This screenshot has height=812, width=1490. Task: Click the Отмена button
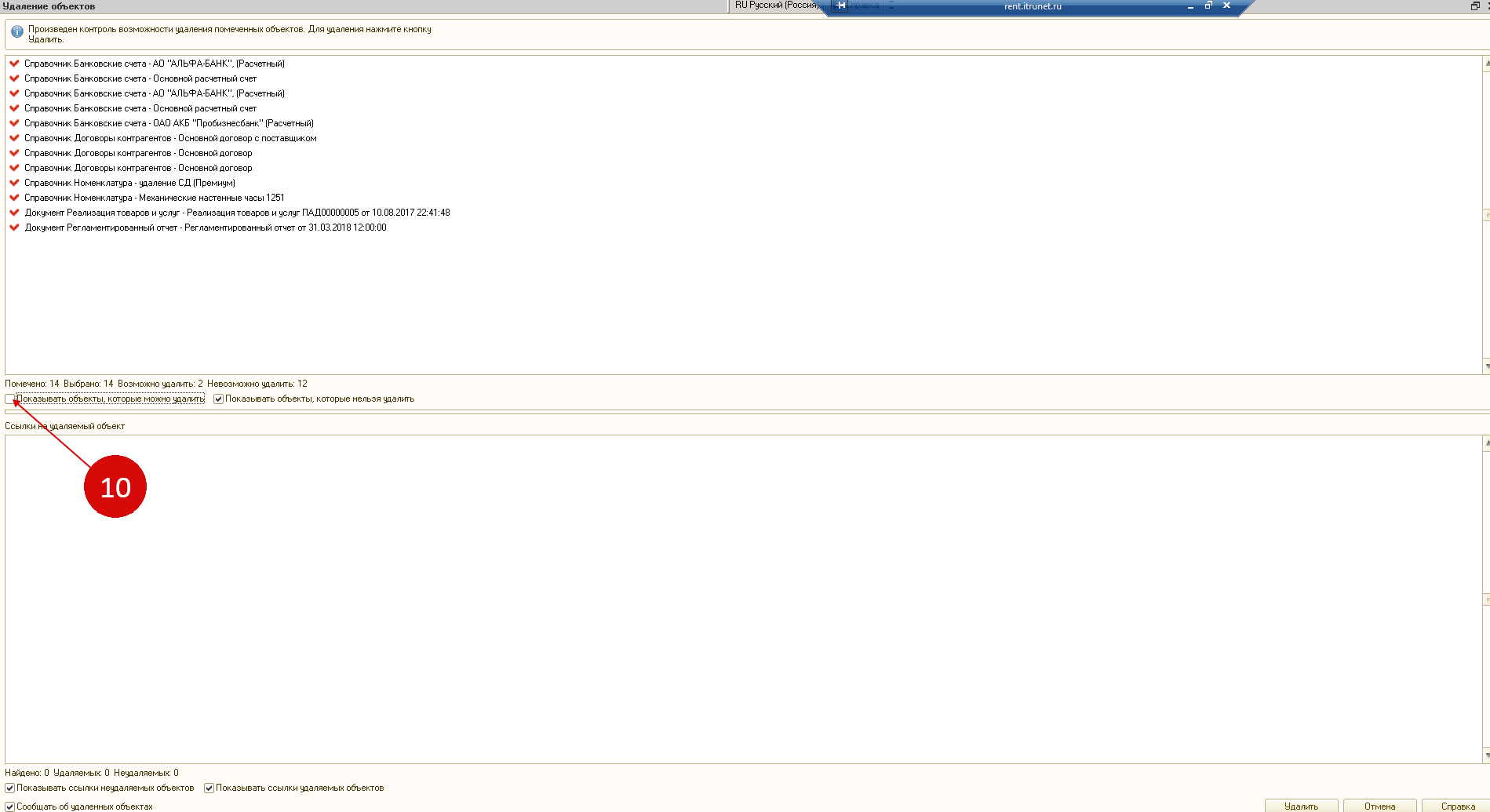1379,806
